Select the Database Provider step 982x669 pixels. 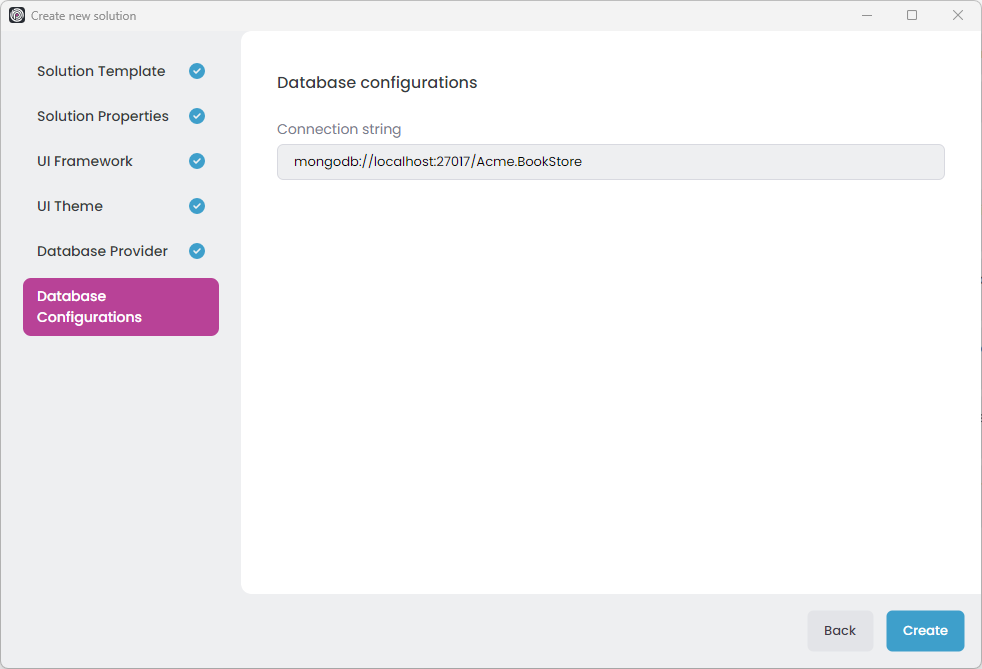[100, 251]
